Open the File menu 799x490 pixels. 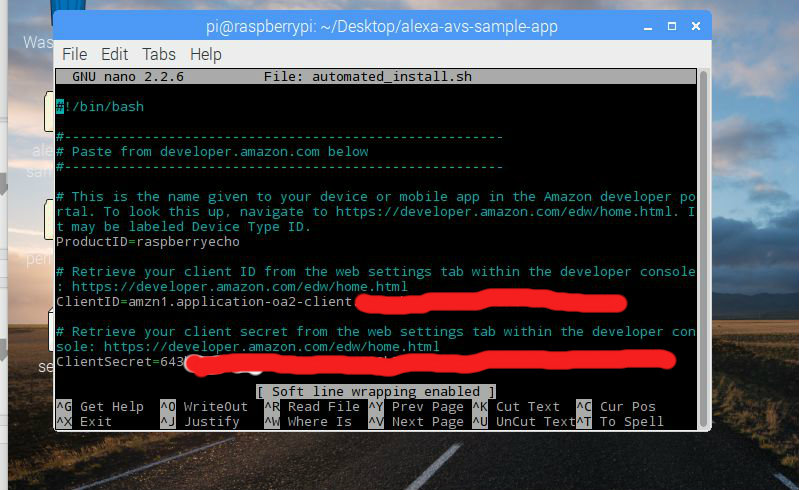(x=74, y=54)
